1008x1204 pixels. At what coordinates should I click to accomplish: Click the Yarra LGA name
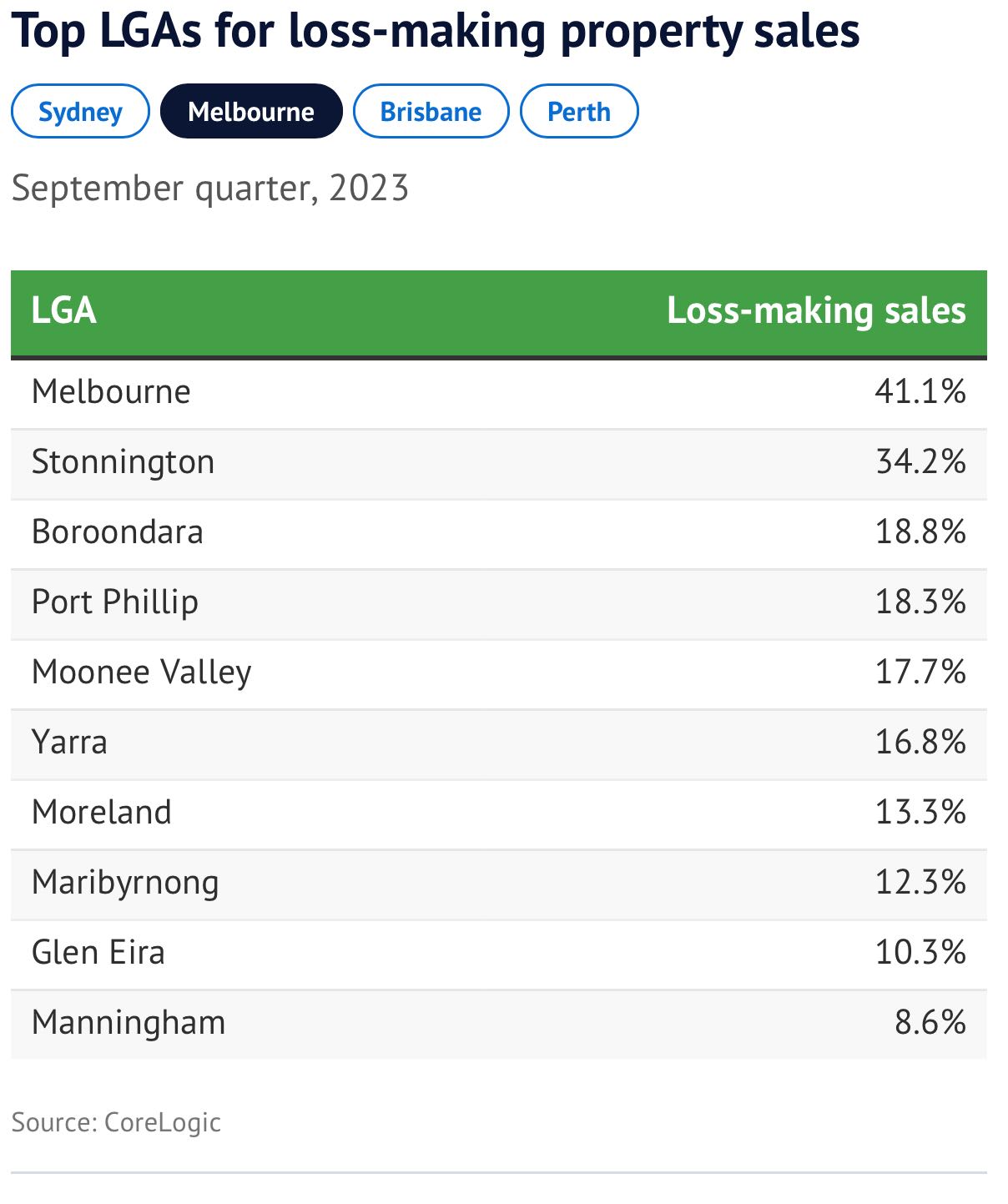(x=69, y=742)
